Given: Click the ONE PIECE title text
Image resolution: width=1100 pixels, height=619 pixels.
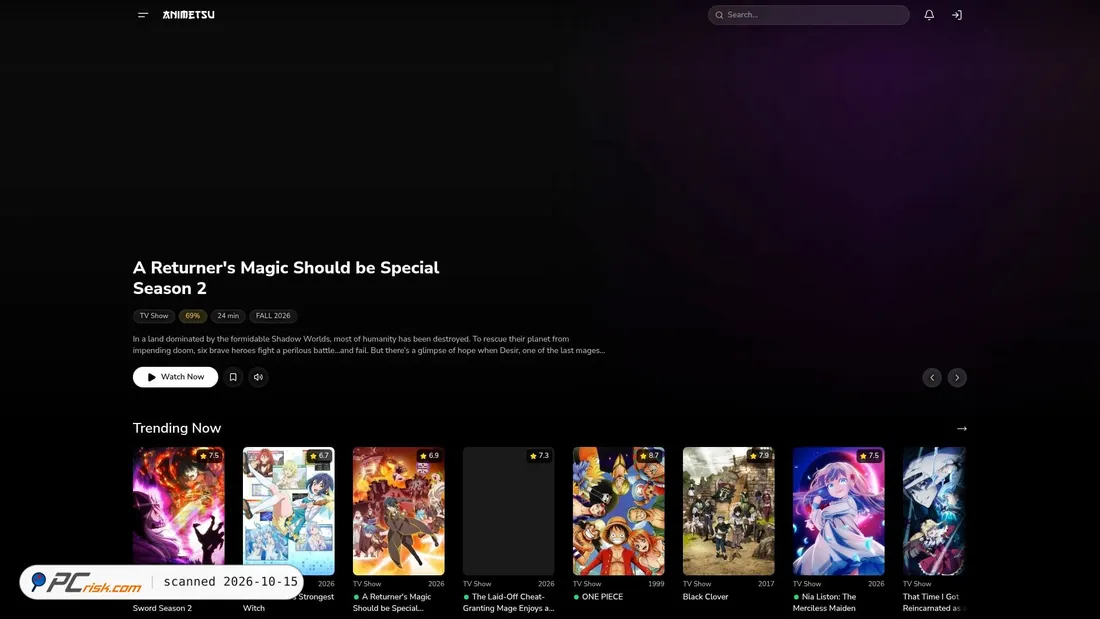Looking at the screenshot, I should [602, 597].
